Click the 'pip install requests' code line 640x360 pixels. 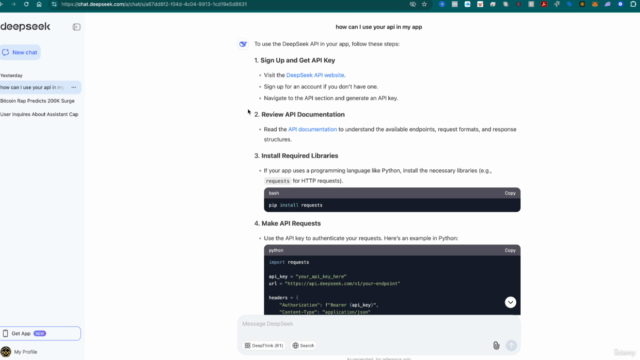296,205
